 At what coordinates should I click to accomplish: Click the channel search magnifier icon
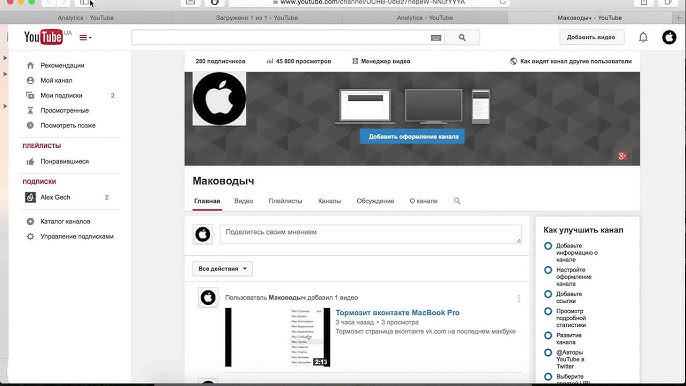(457, 201)
